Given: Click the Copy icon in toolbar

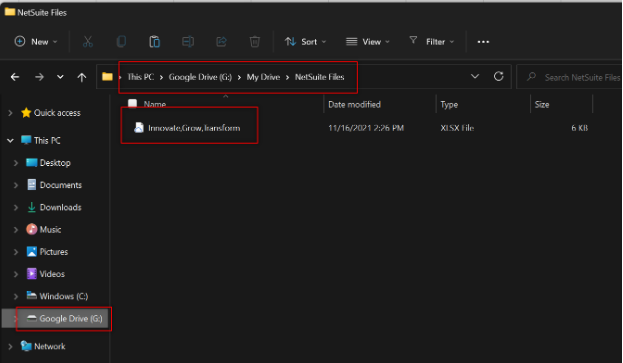Looking at the screenshot, I should pos(121,42).
